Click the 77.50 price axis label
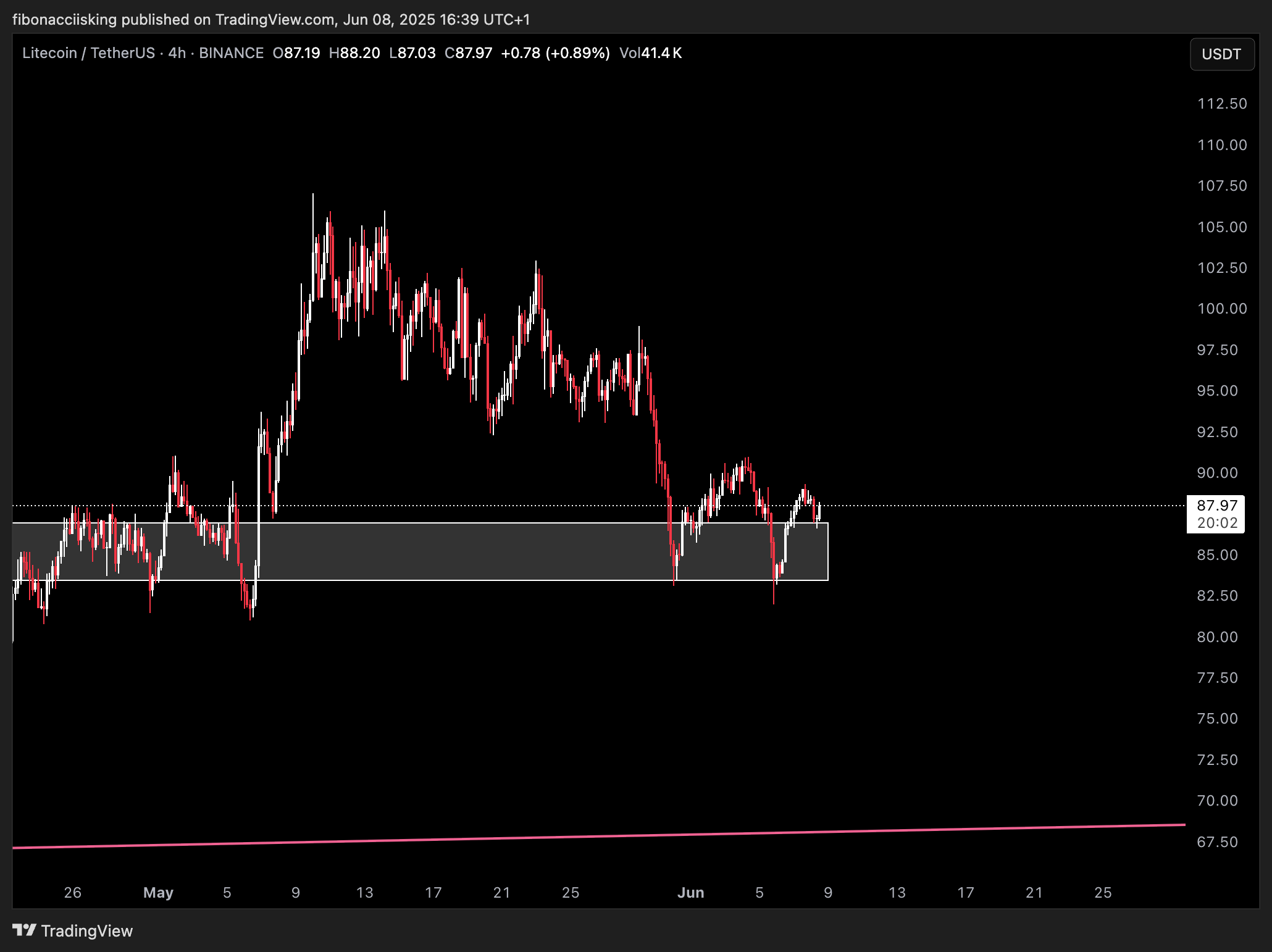Viewport: 1272px width, 952px height. click(1217, 678)
